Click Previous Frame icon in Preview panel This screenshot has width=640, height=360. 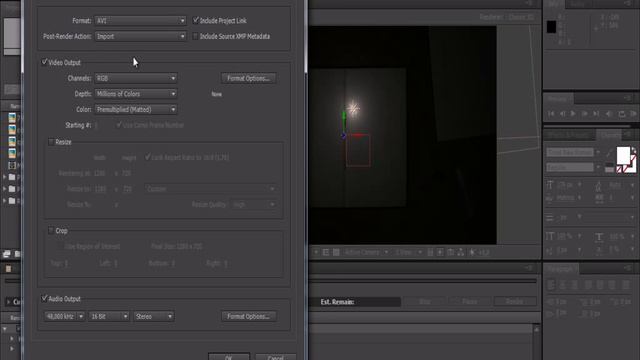(x=562, y=114)
